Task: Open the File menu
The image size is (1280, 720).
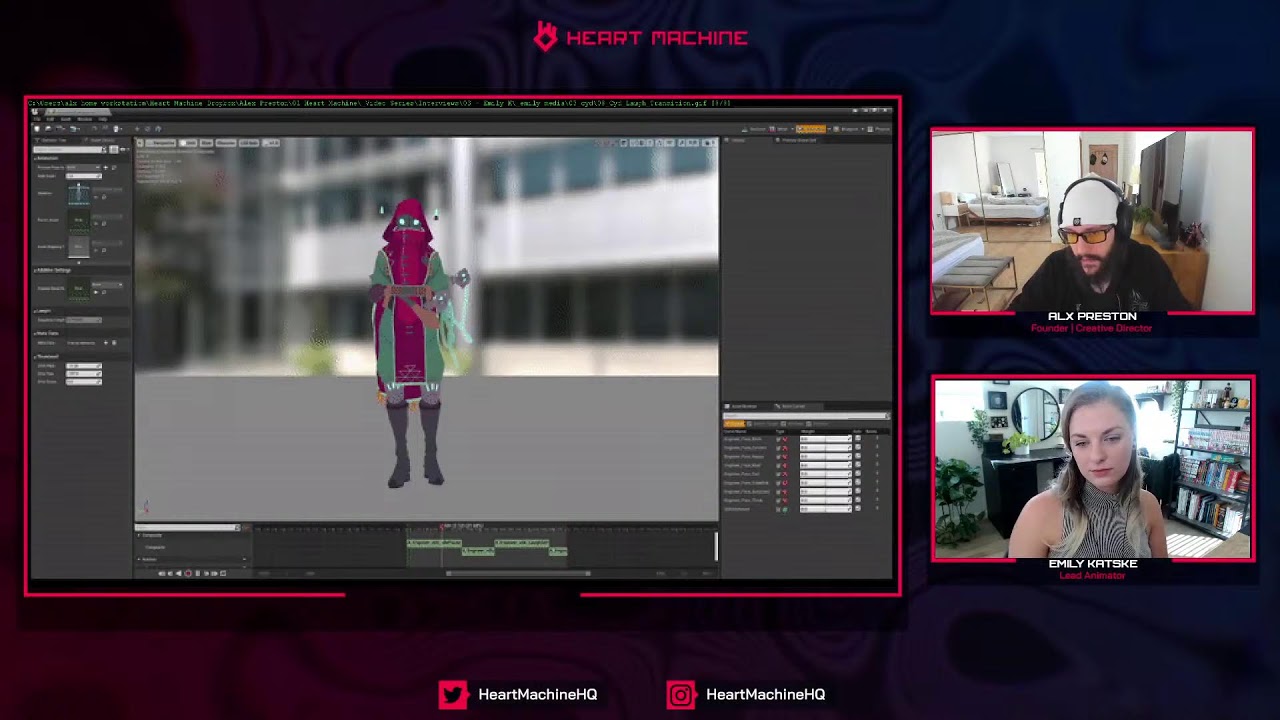Action: tap(37, 119)
